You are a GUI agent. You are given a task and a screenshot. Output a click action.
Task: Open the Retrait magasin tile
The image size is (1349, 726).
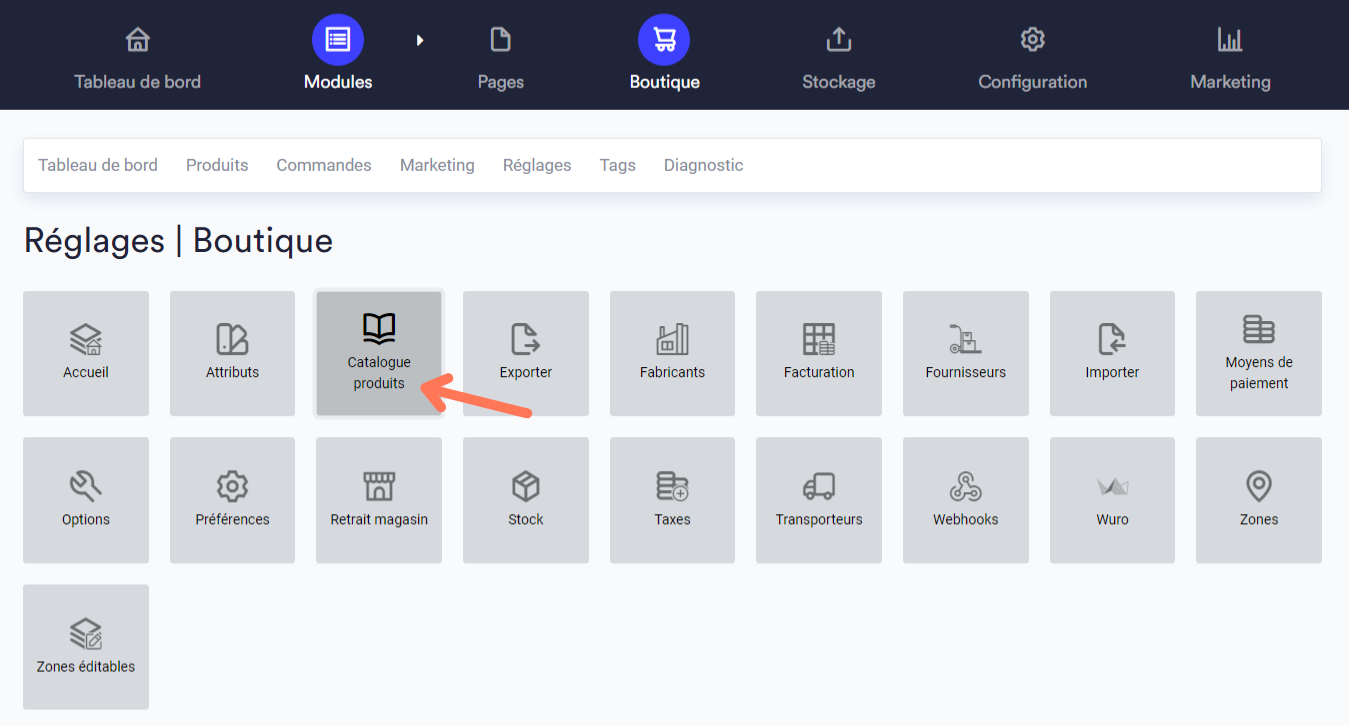pos(379,500)
